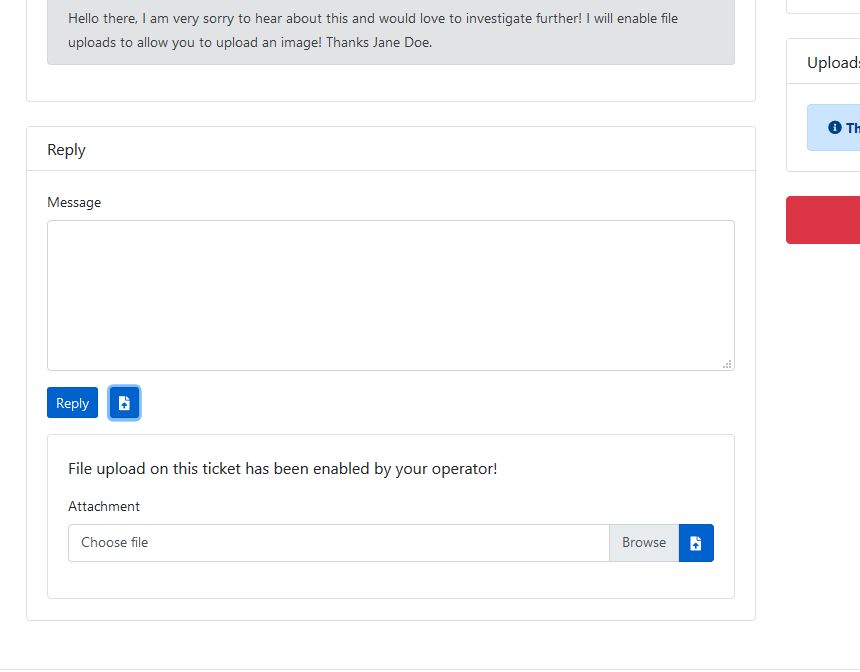Focus the Message text area
This screenshot has height=672, width=860.
click(x=390, y=295)
